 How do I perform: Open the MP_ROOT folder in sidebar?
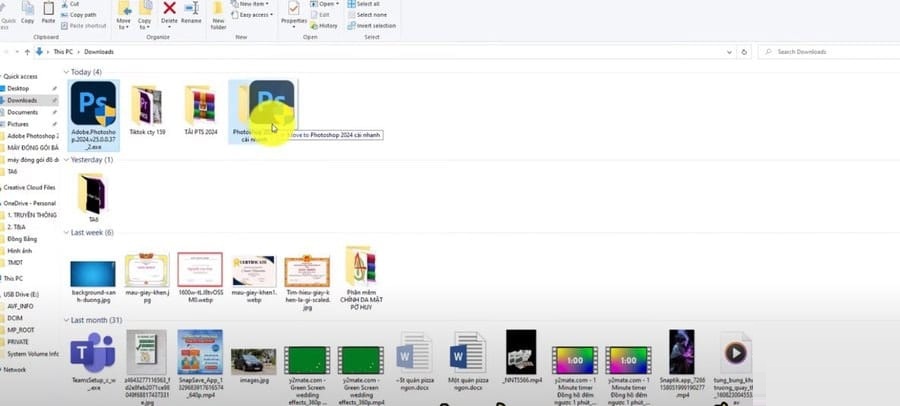click(21, 330)
